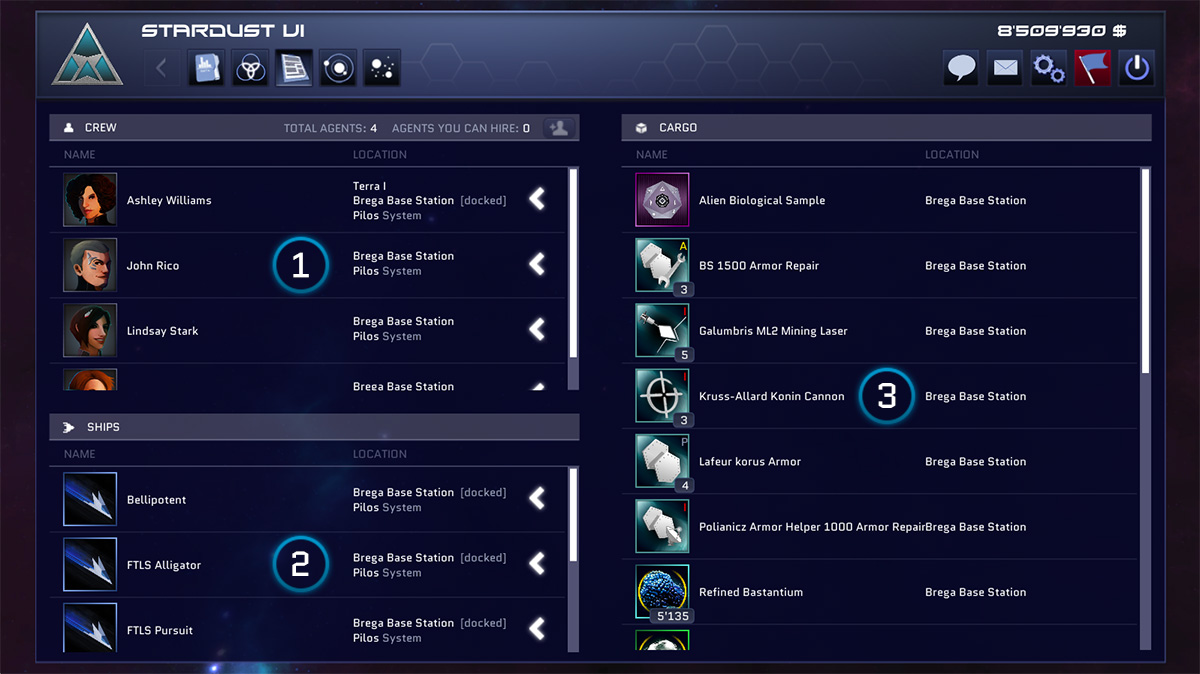
Task: Click the three-rings faction icon
Action: pyautogui.click(x=250, y=68)
